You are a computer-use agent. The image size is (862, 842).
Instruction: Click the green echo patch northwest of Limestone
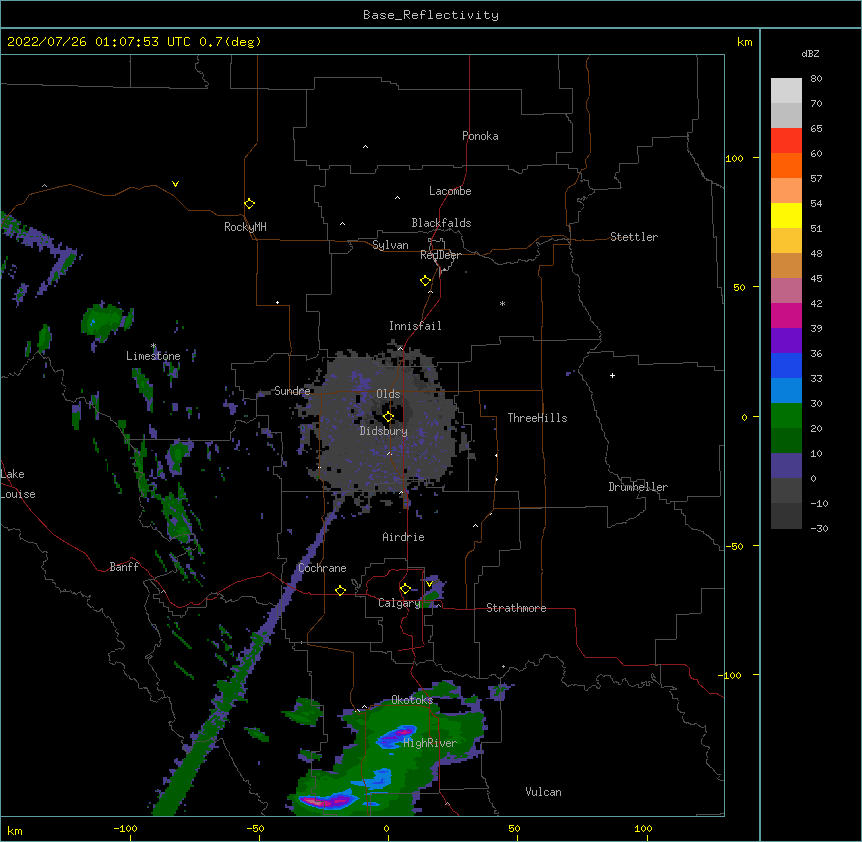[x=103, y=320]
